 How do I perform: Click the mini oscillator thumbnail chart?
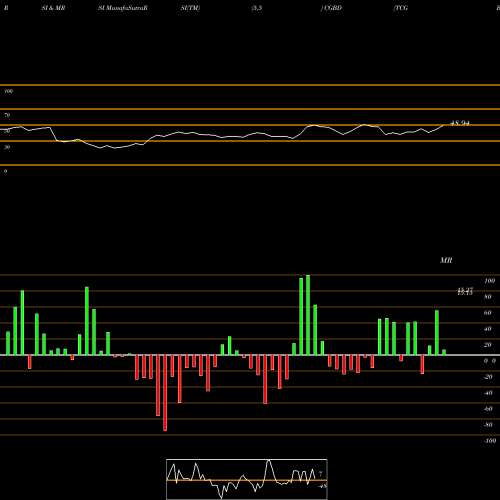click(247, 479)
